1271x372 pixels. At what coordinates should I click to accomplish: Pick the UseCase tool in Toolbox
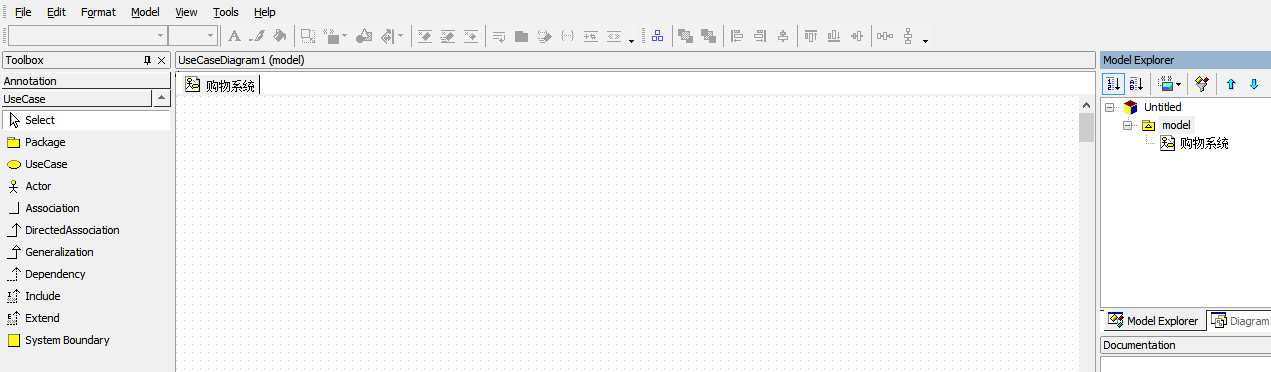[86, 164]
